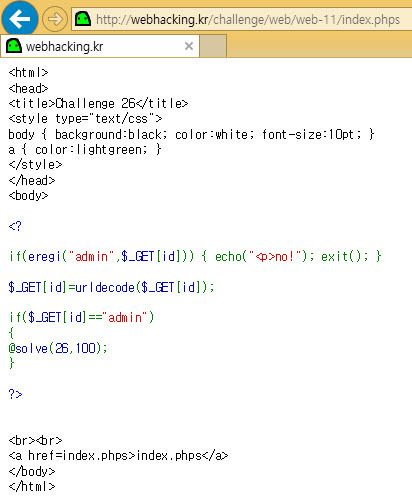Image resolution: width=412 pixels, height=504 pixels.
Task: Click the urldecode($_GET[id]) line
Action: 112,287
